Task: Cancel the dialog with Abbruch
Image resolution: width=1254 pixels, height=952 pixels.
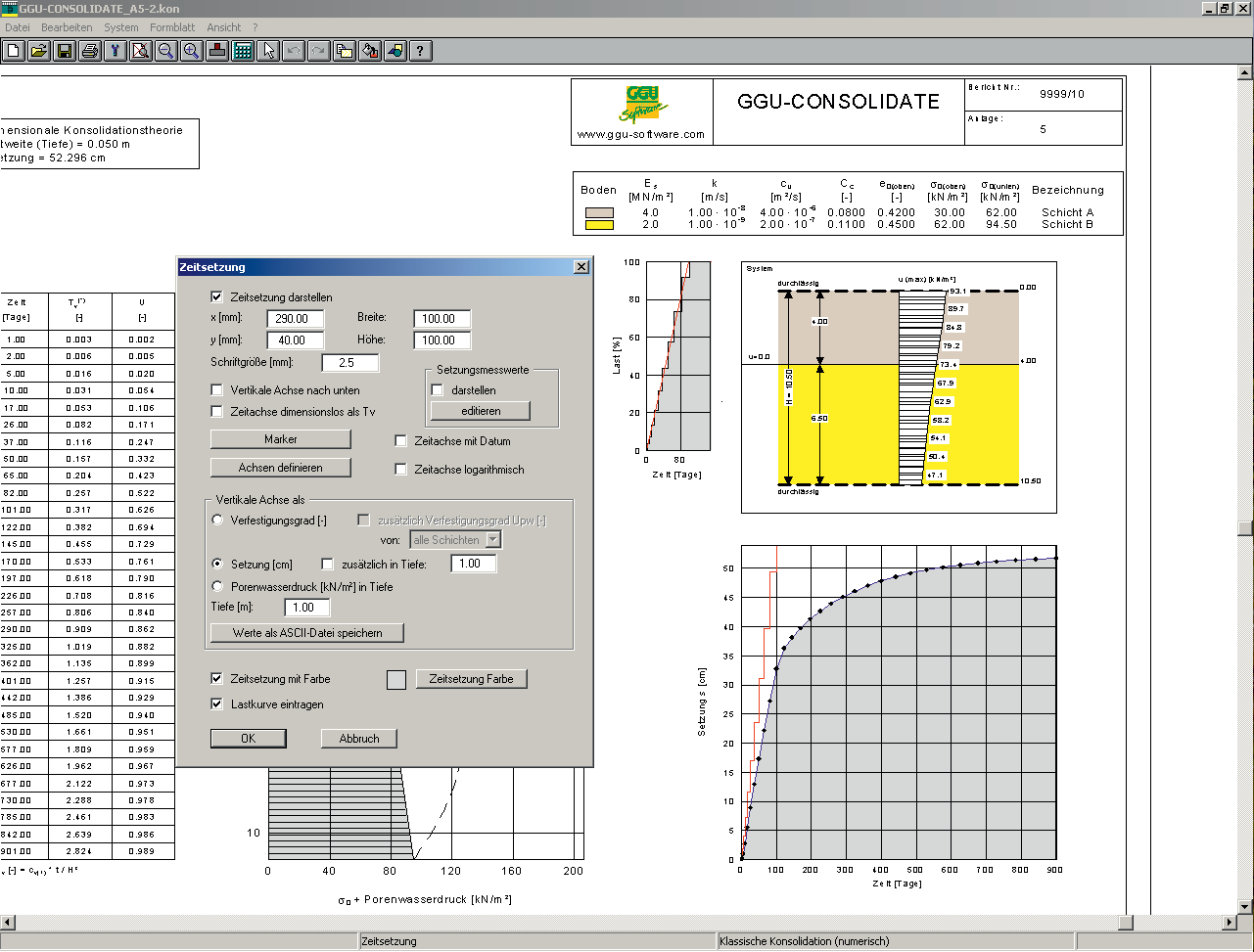Action: (x=359, y=739)
